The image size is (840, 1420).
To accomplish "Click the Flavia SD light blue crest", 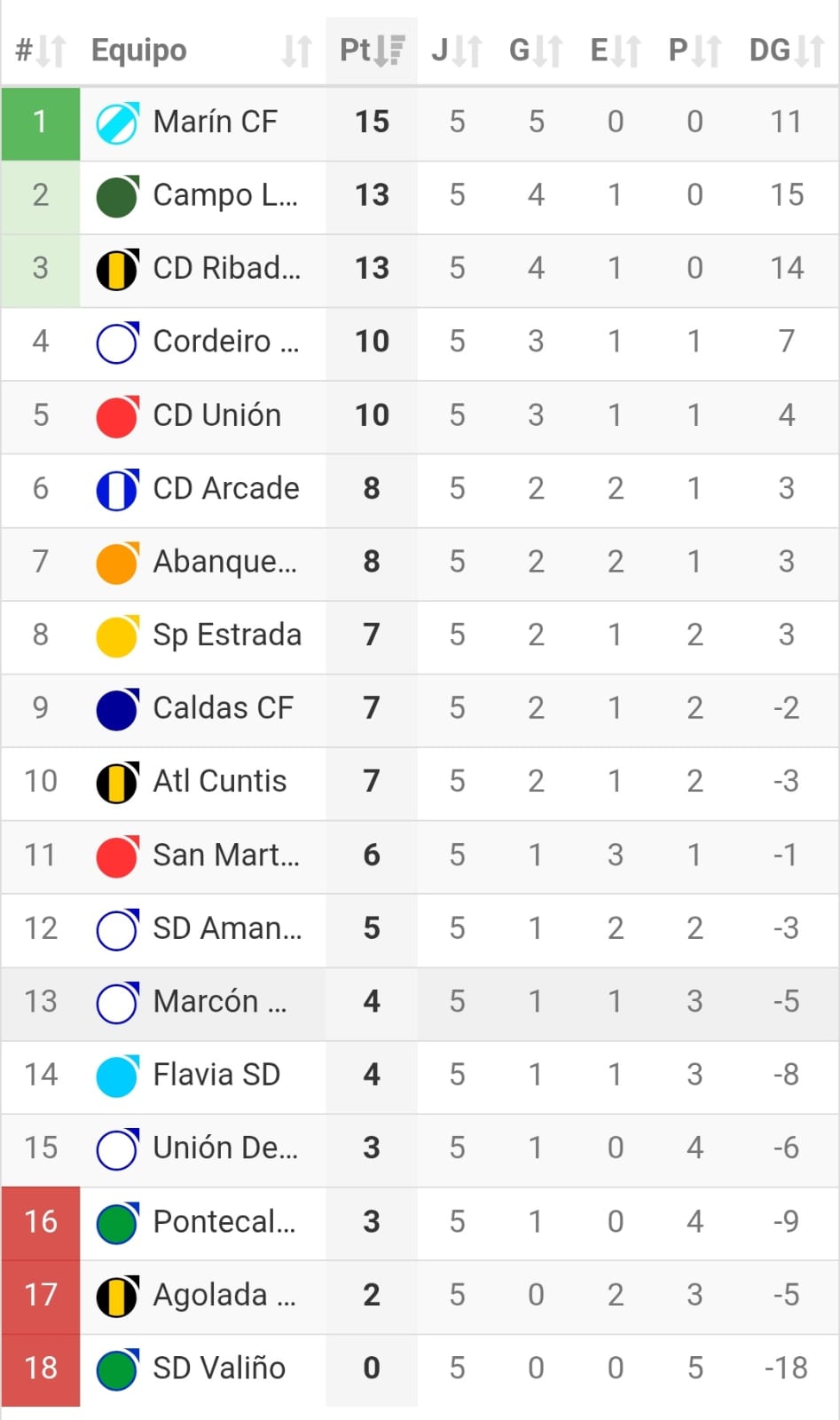I will tap(116, 1076).
